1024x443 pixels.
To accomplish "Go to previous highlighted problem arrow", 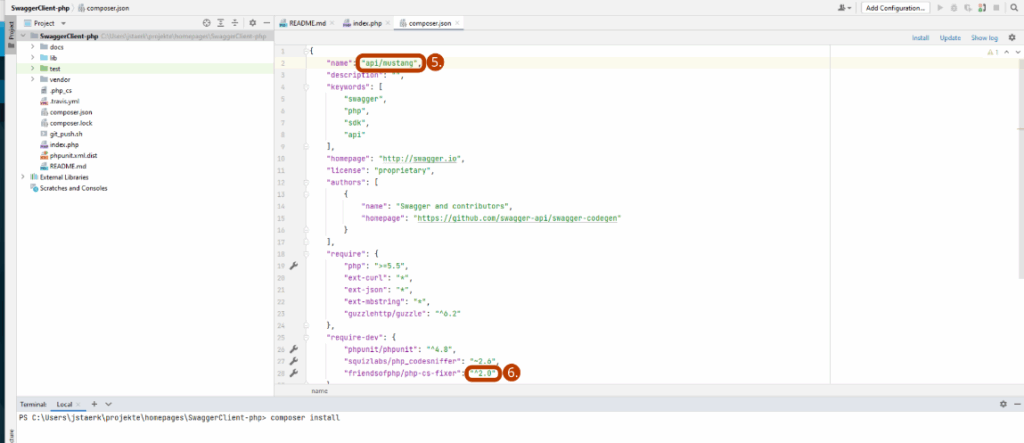I will tap(1006, 52).
